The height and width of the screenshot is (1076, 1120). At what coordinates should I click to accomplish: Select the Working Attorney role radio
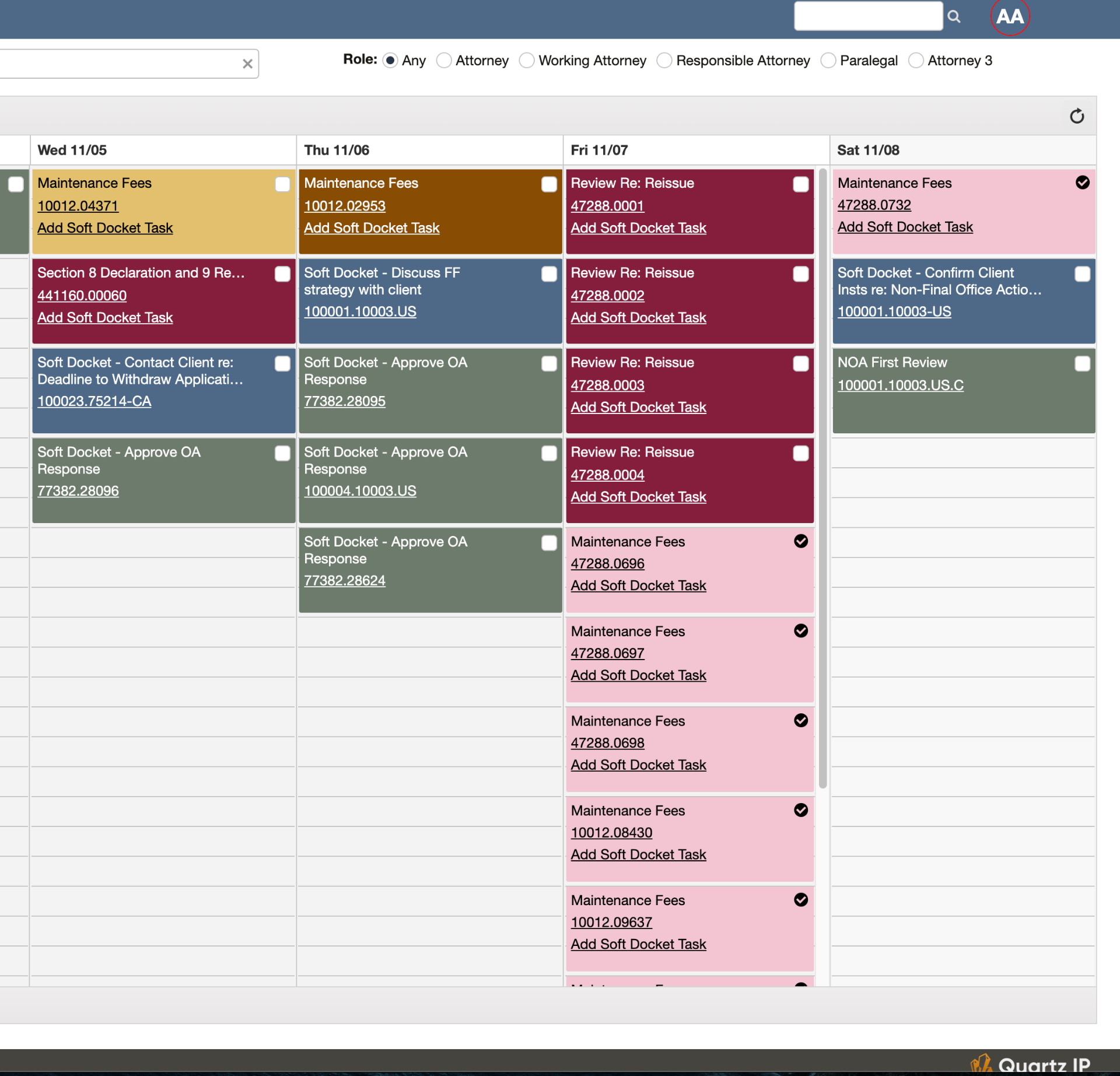(x=527, y=61)
